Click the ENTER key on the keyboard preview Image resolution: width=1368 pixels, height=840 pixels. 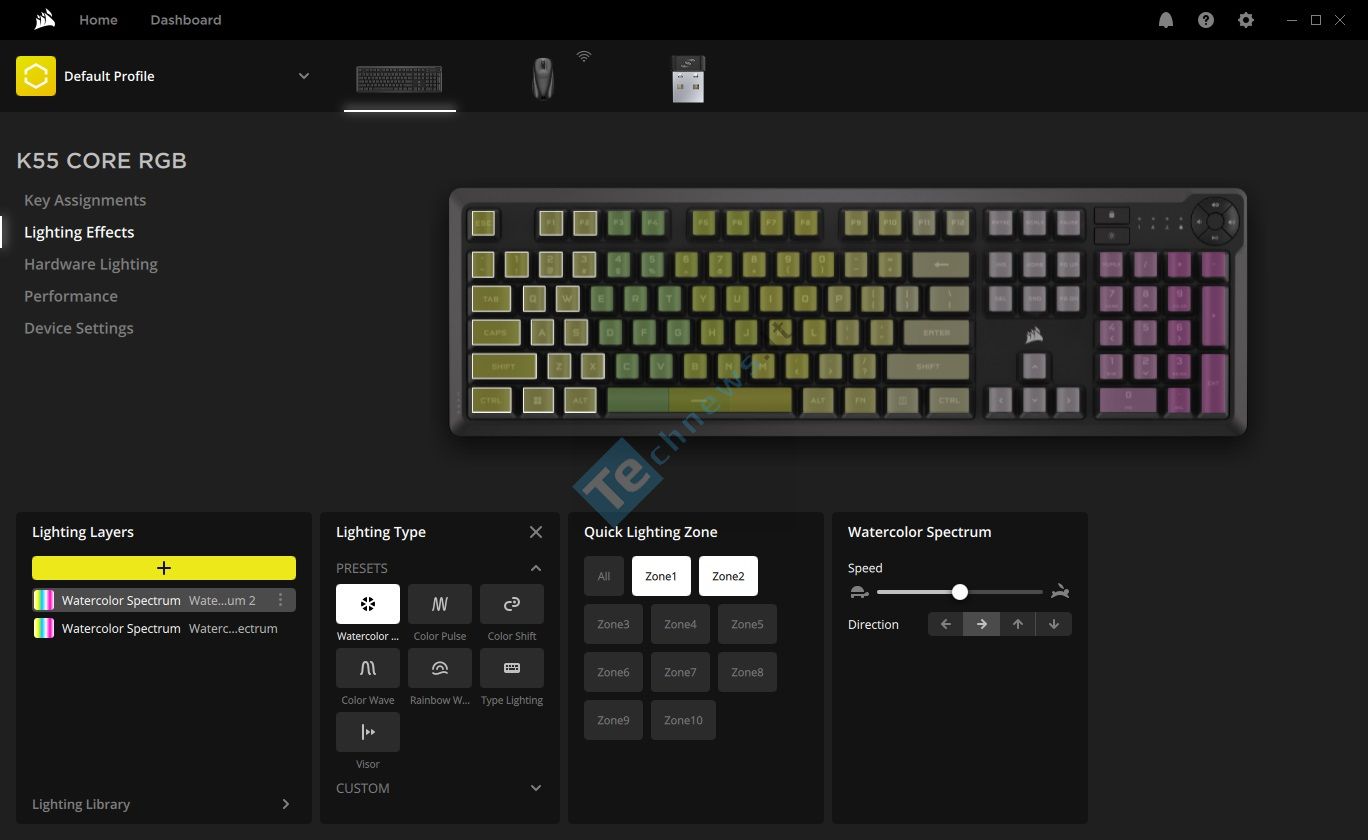click(x=936, y=332)
